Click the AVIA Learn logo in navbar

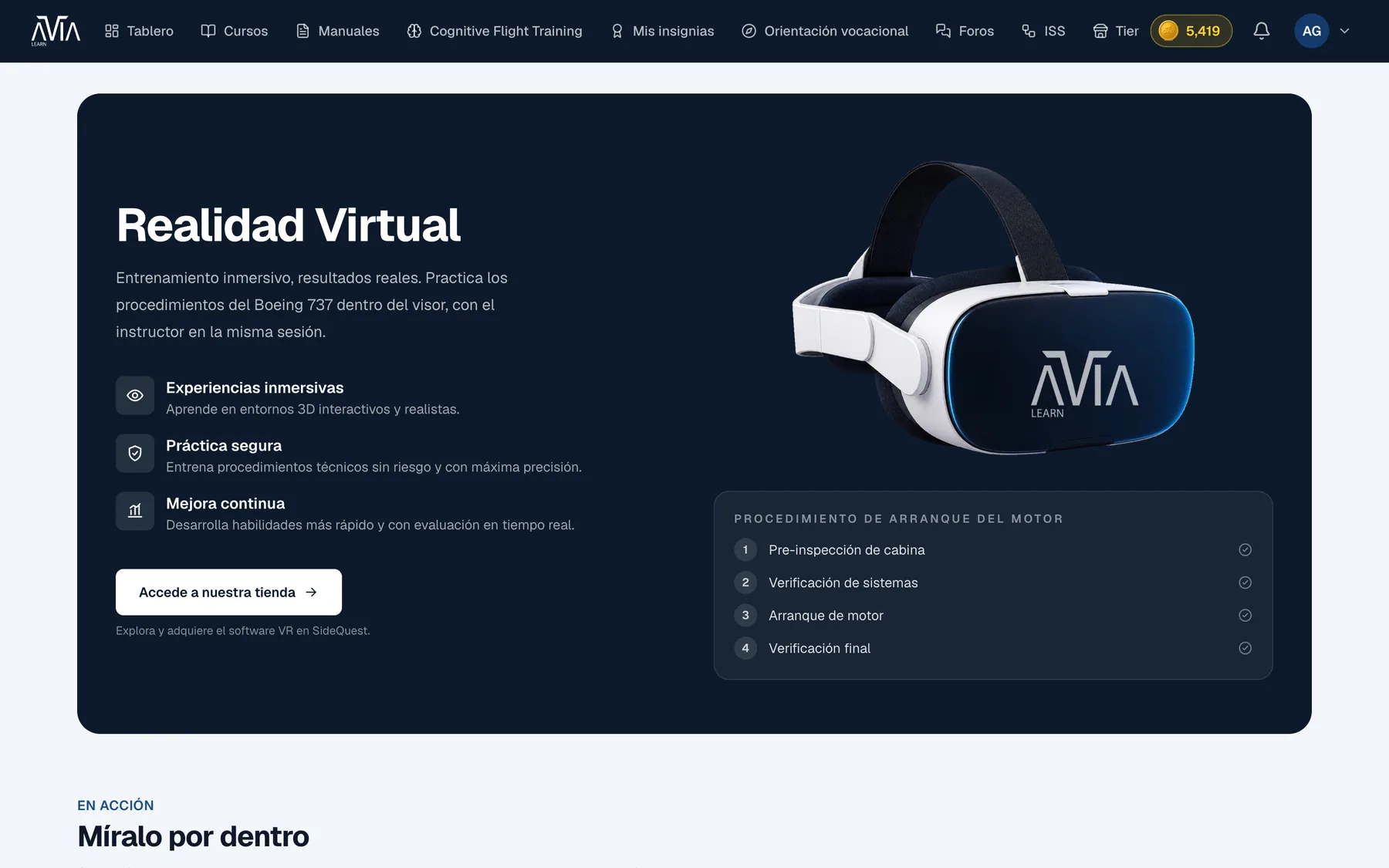(56, 31)
